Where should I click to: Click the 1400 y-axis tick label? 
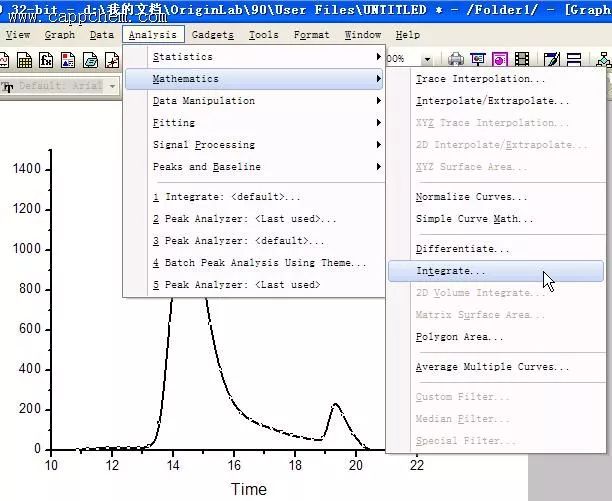pyautogui.click(x=27, y=169)
